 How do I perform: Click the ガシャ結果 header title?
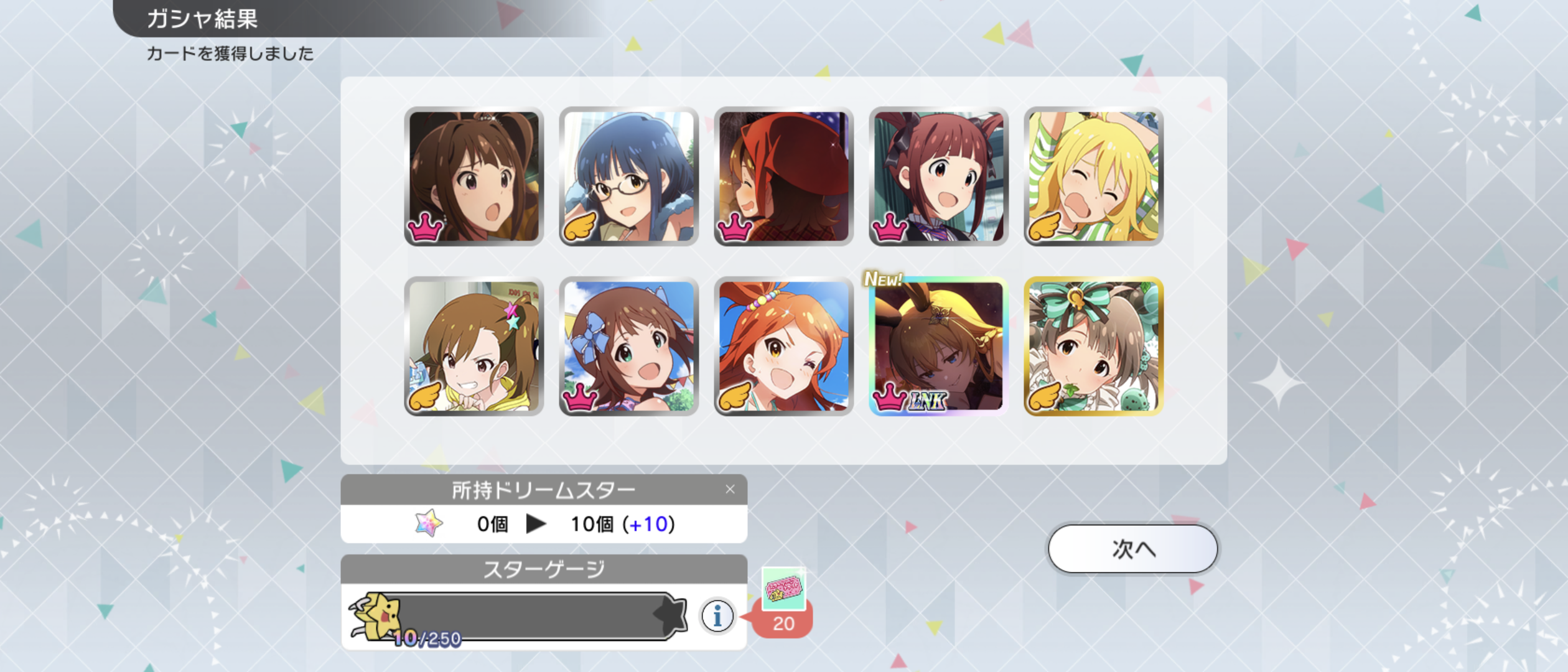(202, 19)
